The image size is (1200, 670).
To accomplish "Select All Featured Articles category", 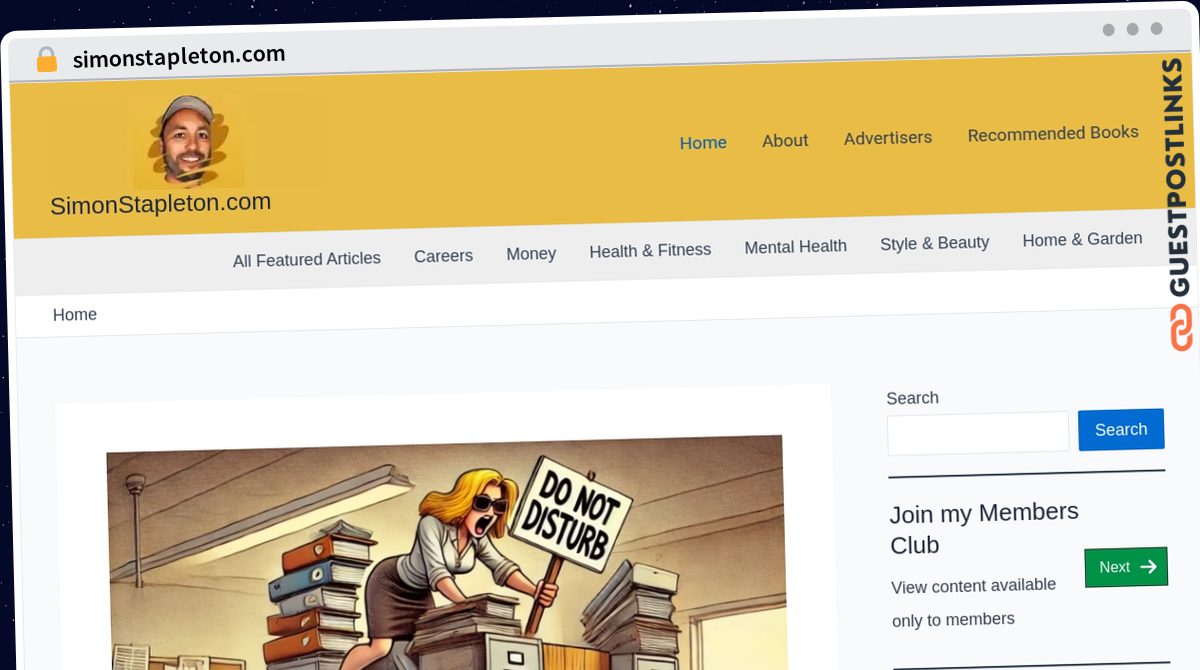I will (x=307, y=260).
